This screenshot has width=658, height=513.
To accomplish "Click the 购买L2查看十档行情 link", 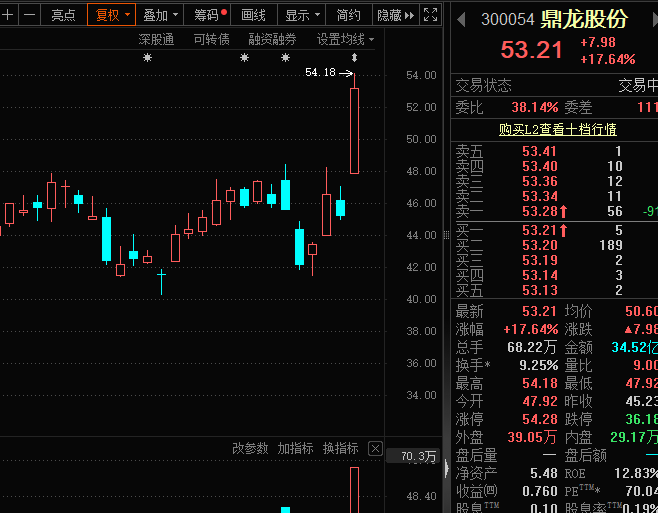I will [557, 129].
